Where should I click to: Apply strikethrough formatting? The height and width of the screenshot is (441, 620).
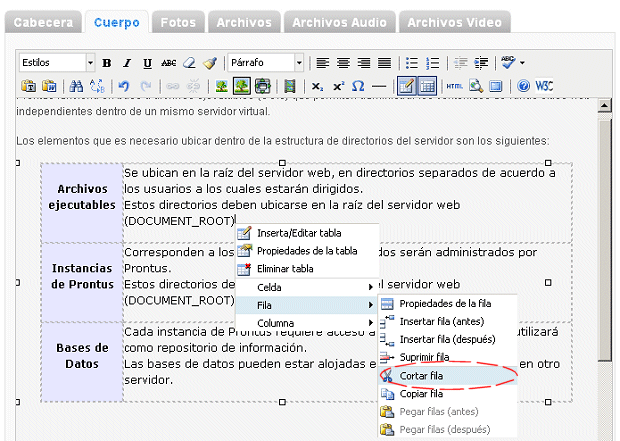[168, 63]
